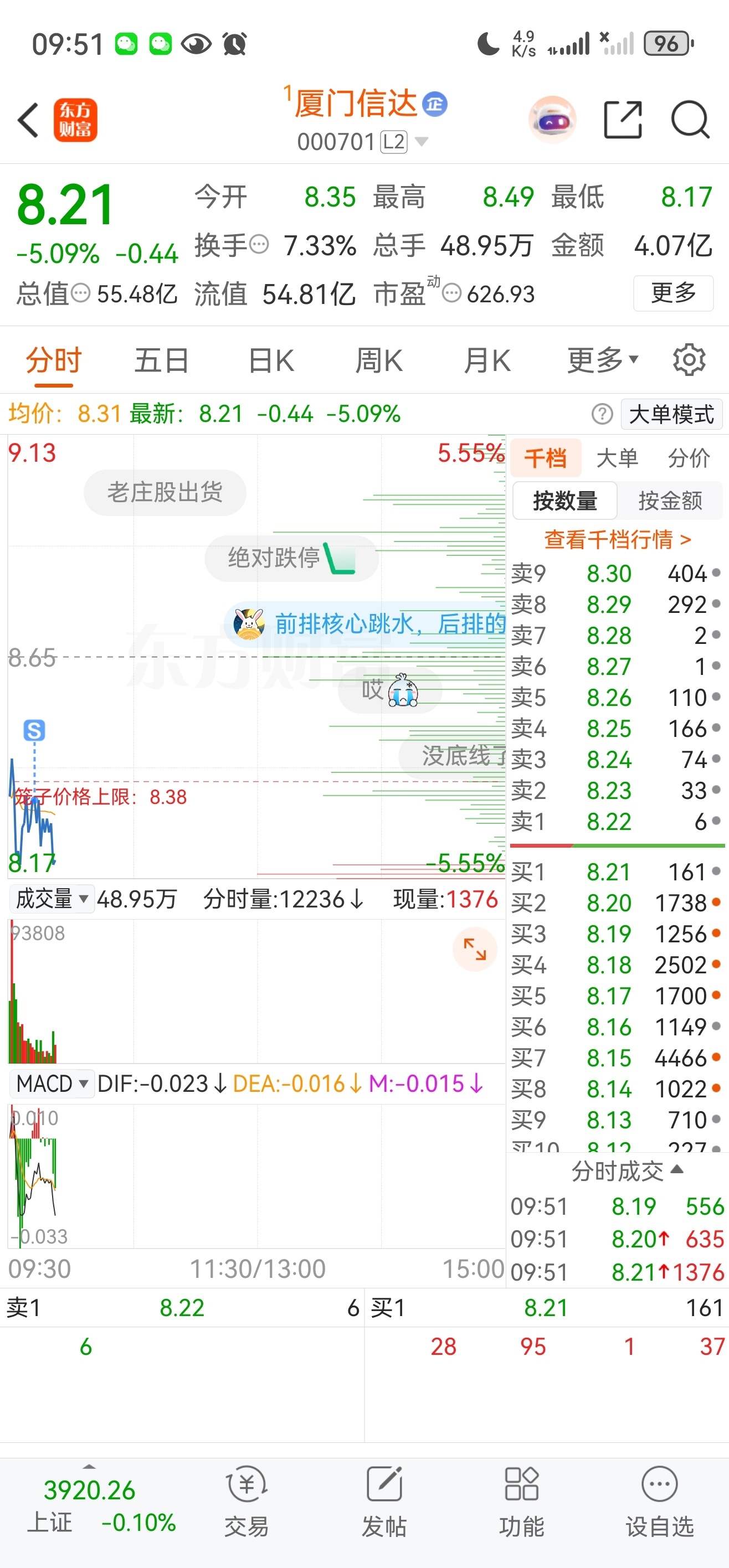729x1568 pixels.
Task: Tap the big price 8.21
Action: pos(65,205)
